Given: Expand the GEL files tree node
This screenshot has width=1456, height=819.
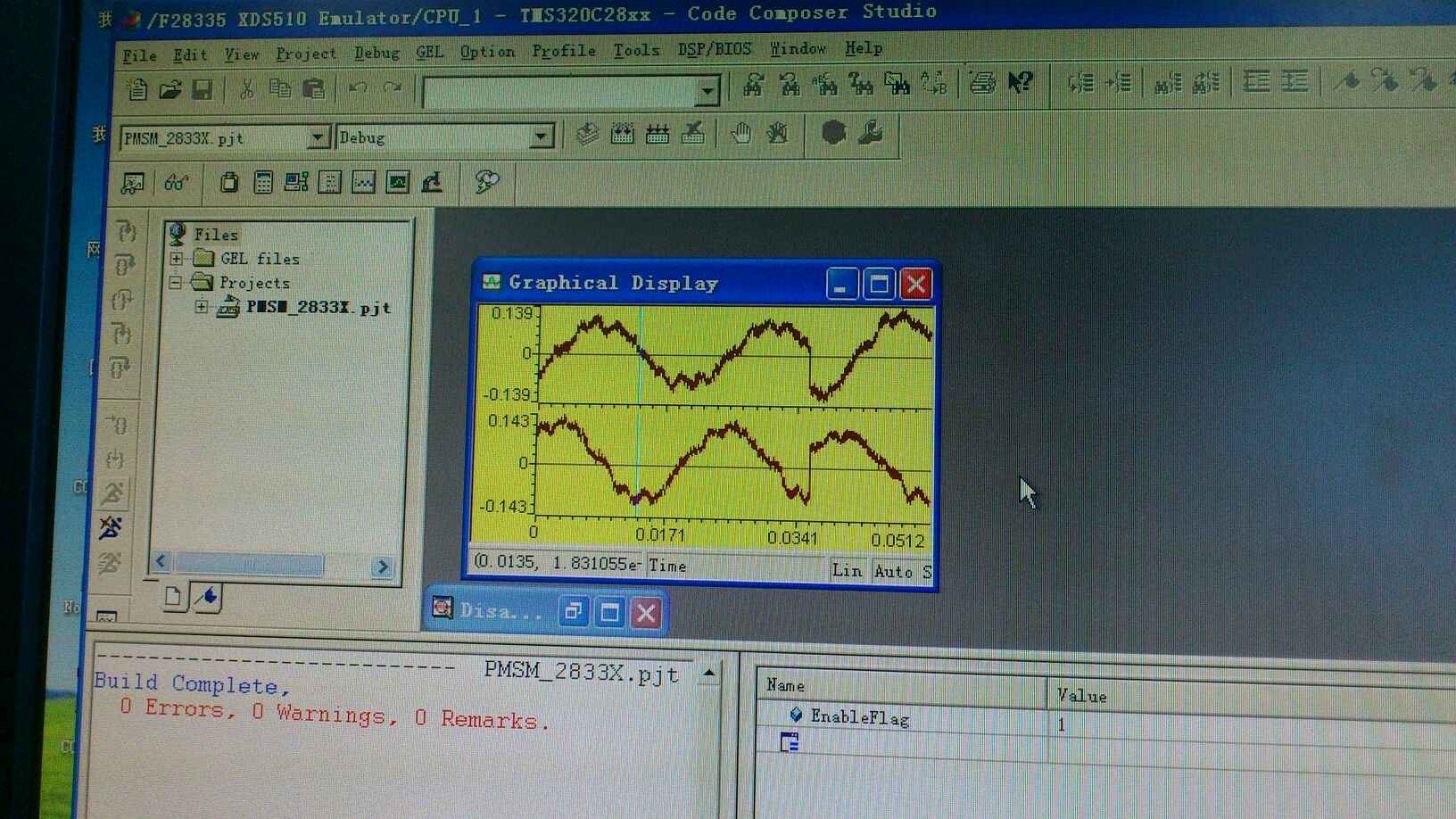Looking at the screenshot, I should (x=177, y=259).
